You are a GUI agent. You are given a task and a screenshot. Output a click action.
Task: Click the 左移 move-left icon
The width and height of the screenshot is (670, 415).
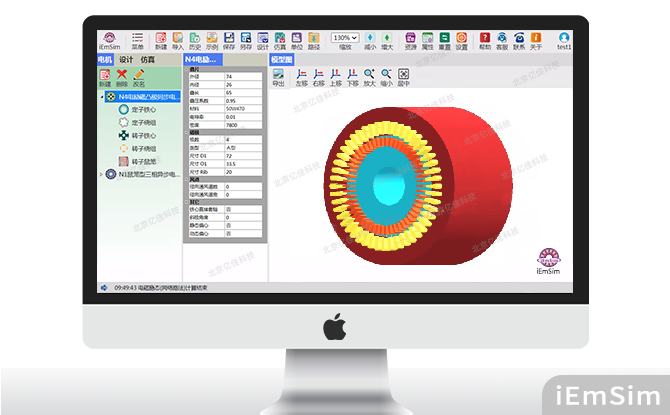point(302,75)
